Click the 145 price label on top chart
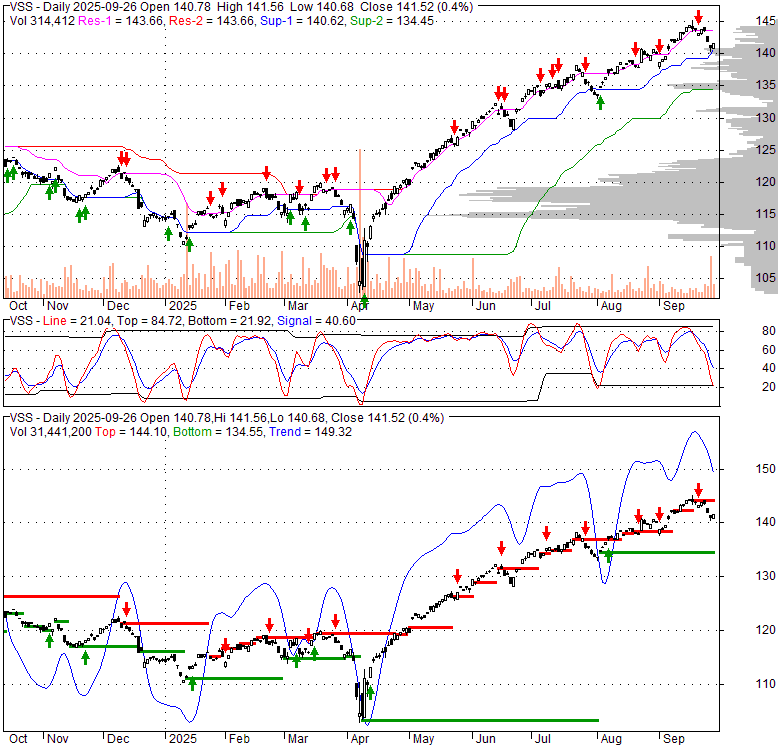The height and width of the screenshot is (745, 780). click(x=765, y=21)
